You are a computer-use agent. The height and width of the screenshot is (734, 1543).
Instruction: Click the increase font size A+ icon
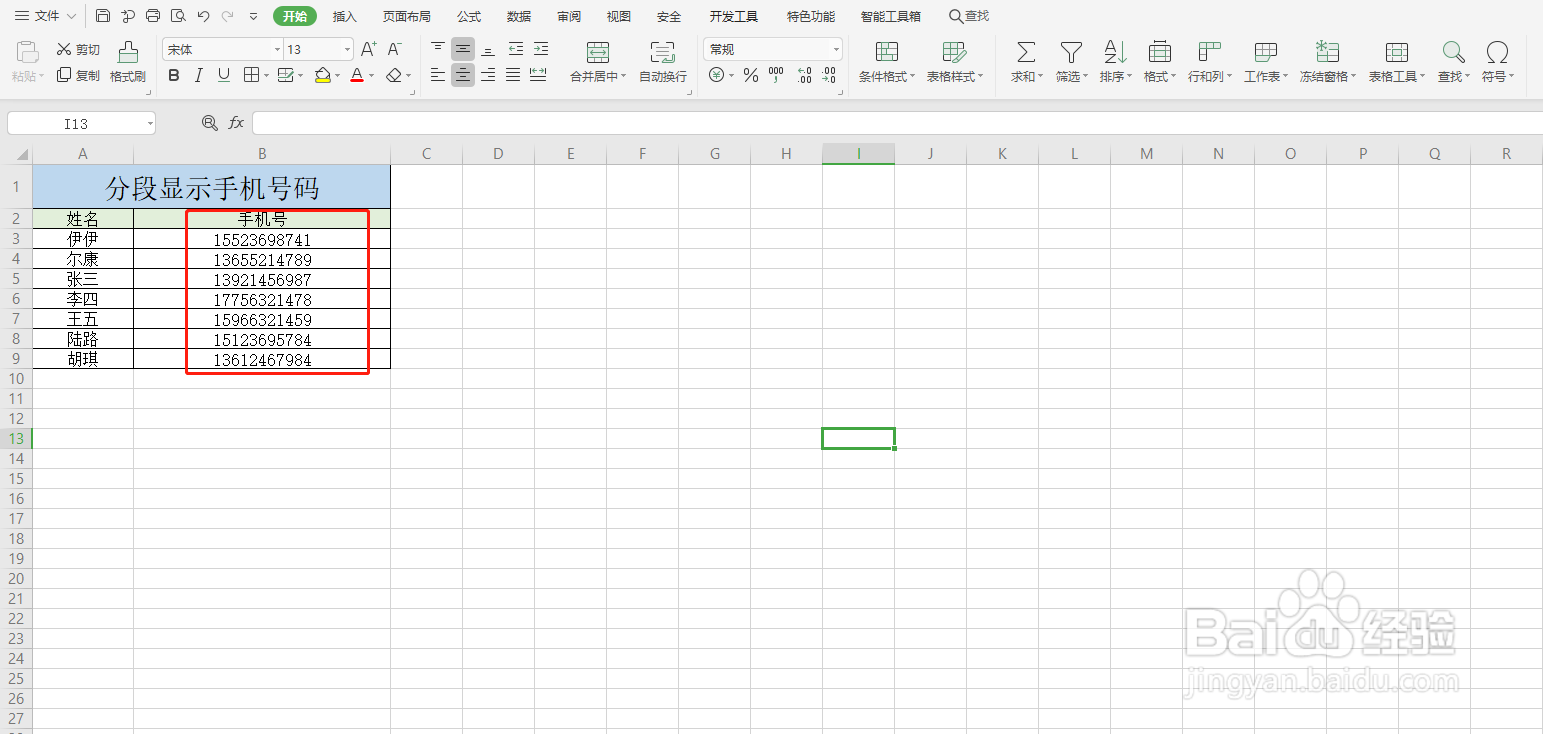(368, 49)
